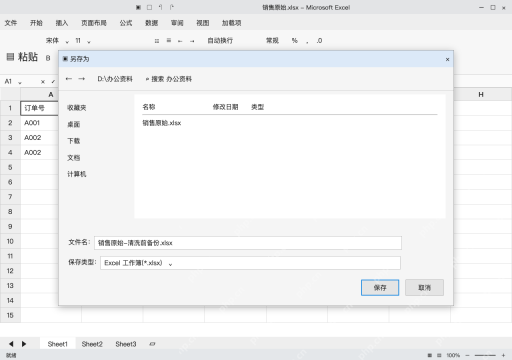Screen dimensions: 512x360
Task: Select 计算机 (Computer) in the dialog sidebar
Action: 77,174
